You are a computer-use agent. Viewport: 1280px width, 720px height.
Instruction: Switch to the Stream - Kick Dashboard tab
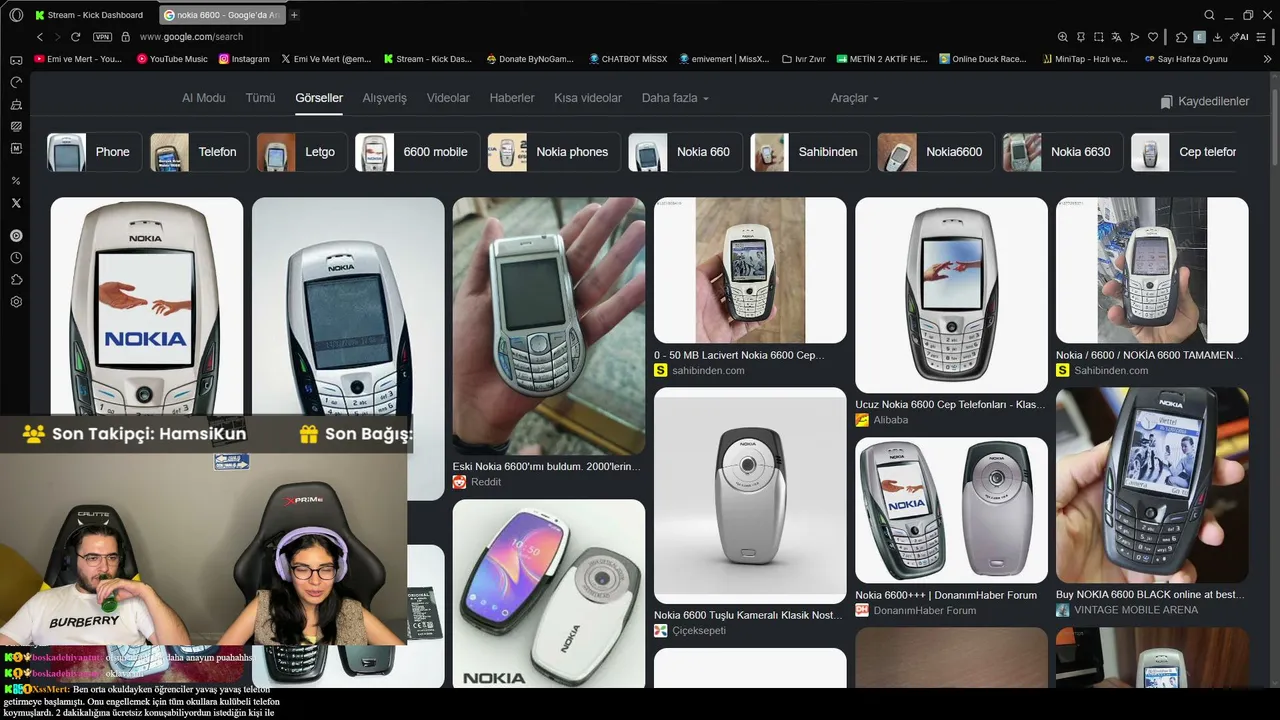pyautogui.click(x=90, y=15)
